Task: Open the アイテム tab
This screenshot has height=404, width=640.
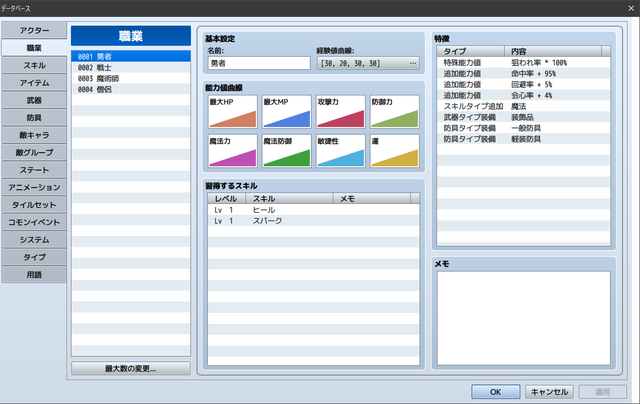Action: (x=34, y=83)
